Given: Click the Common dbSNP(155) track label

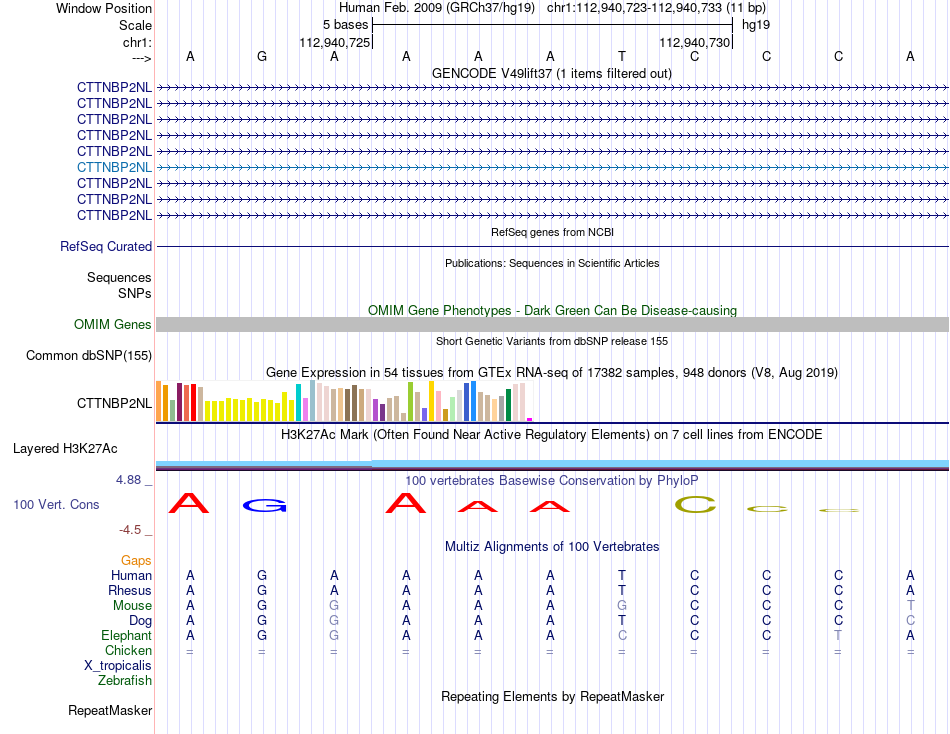Looking at the screenshot, I should click(x=88, y=356).
